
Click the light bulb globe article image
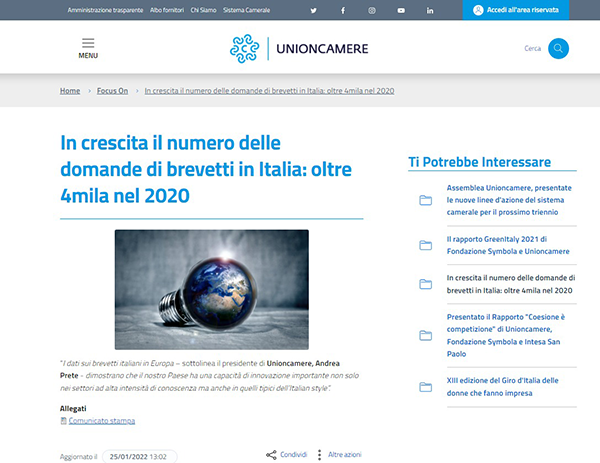212,289
